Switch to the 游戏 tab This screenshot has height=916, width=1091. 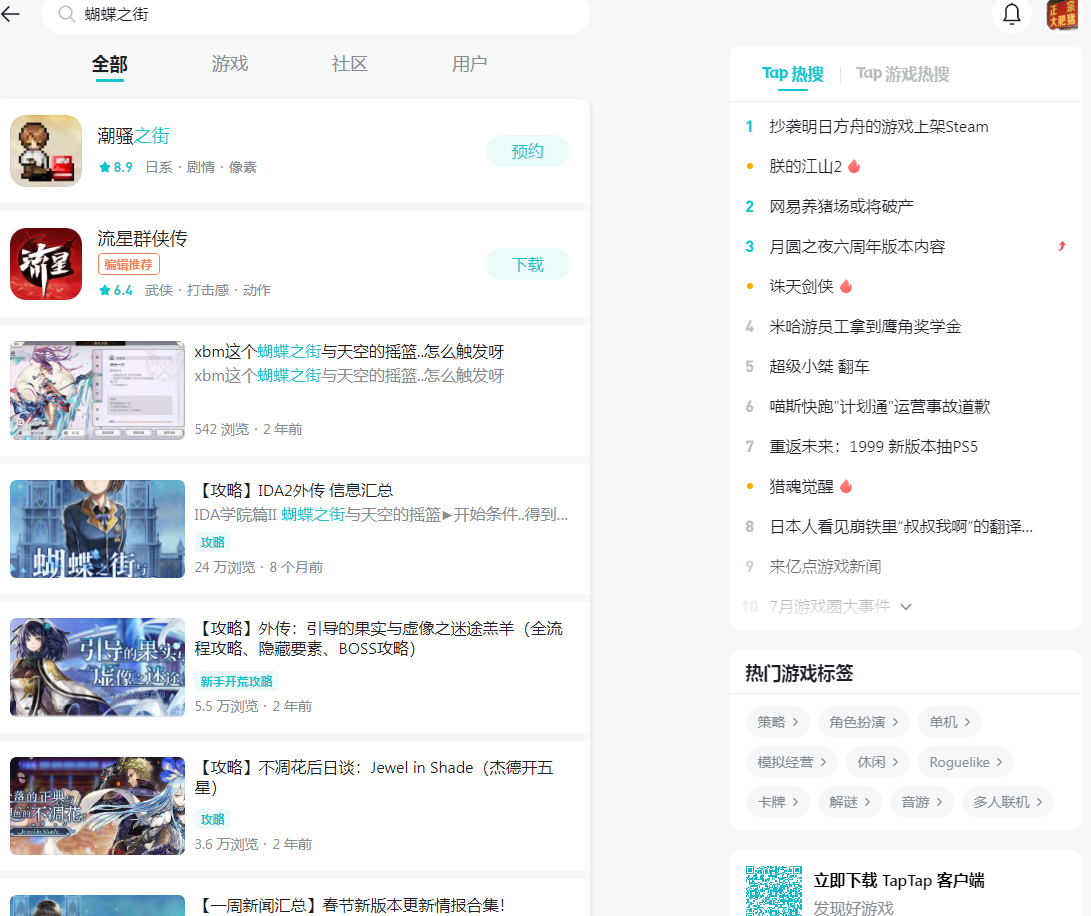(230, 64)
